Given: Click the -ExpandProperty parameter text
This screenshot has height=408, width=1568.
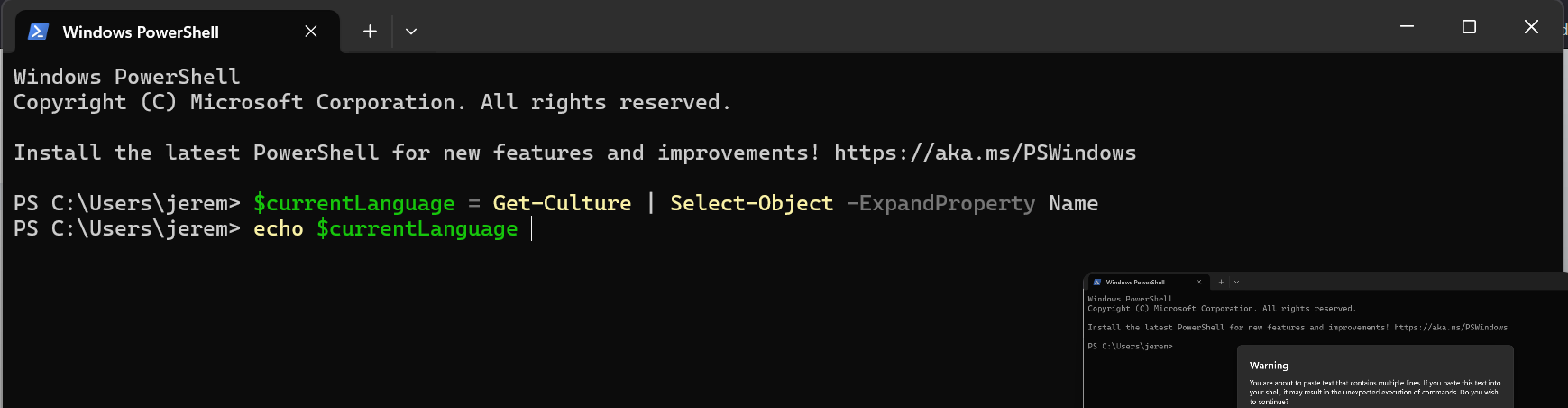Looking at the screenshot, I should pyautogui.click(x=940, y=203).
